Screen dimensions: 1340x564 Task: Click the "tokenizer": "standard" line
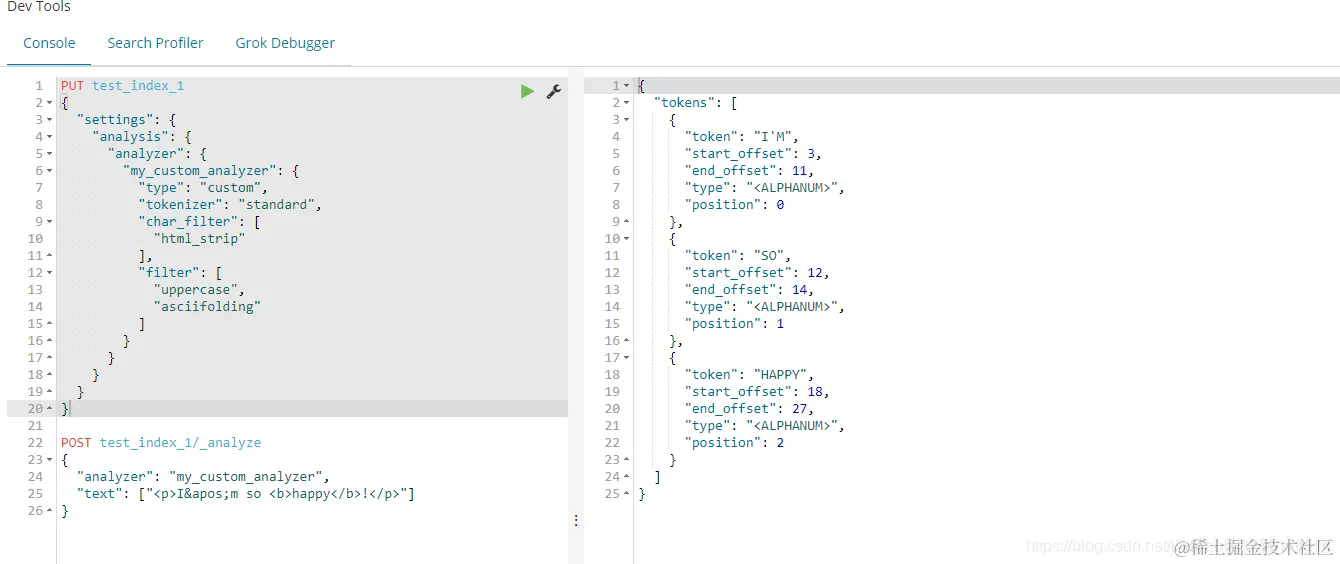point(231,205)
